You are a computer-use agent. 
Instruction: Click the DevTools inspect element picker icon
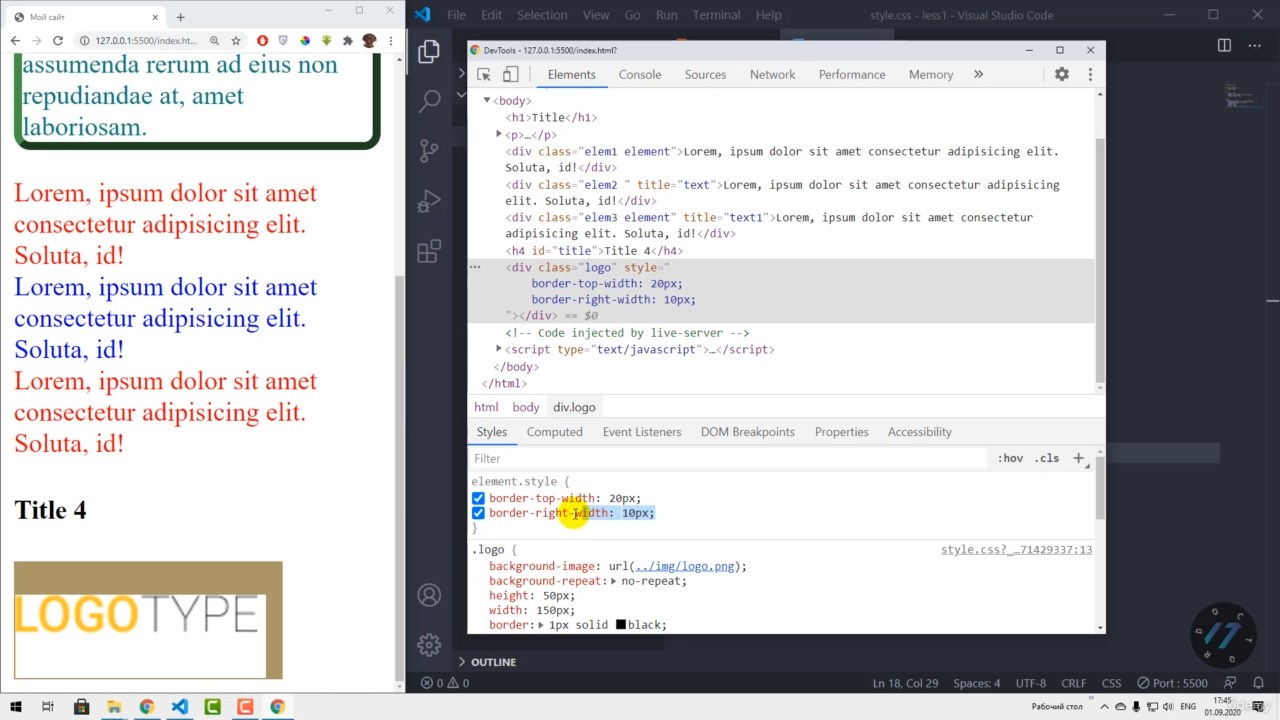click(484, 75)
